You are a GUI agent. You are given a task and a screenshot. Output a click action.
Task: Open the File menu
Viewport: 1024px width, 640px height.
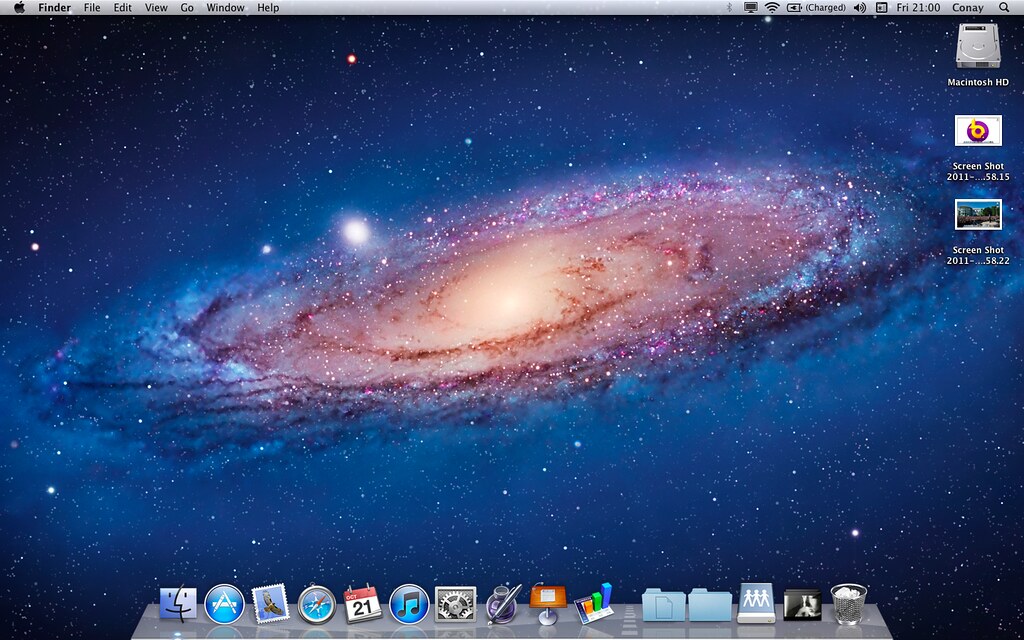coord(92,8)
